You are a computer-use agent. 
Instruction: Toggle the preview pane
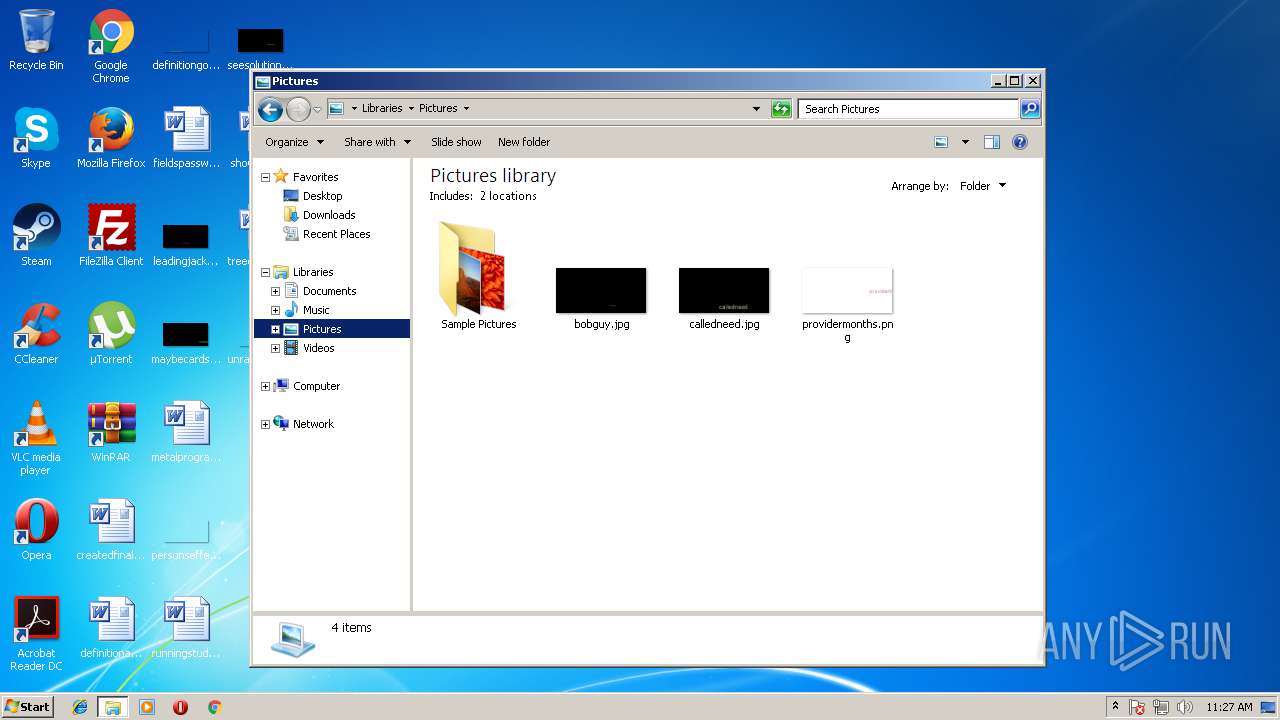click(992, 142)
